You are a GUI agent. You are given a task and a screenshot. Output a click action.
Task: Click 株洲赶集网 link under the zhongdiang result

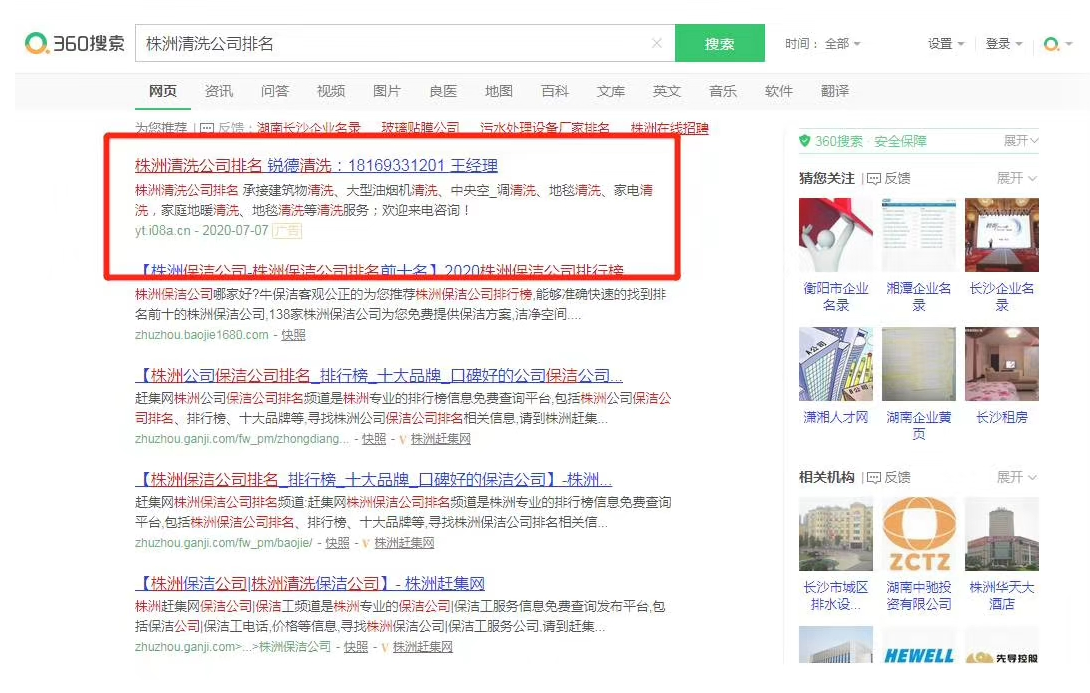coord(441,439)
